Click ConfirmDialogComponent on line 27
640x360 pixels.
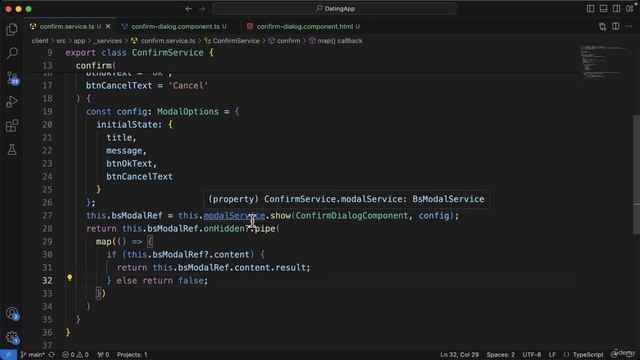point(351,216)
